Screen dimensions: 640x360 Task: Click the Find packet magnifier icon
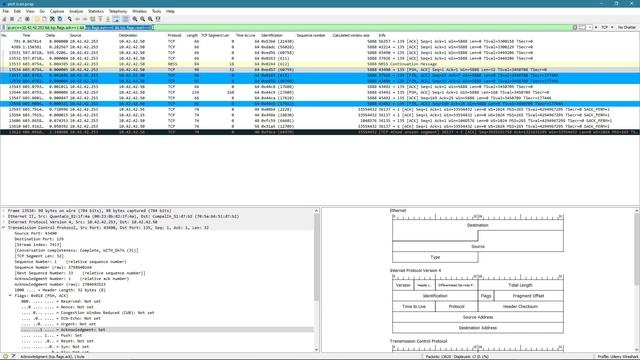click(x=70, y=19)
